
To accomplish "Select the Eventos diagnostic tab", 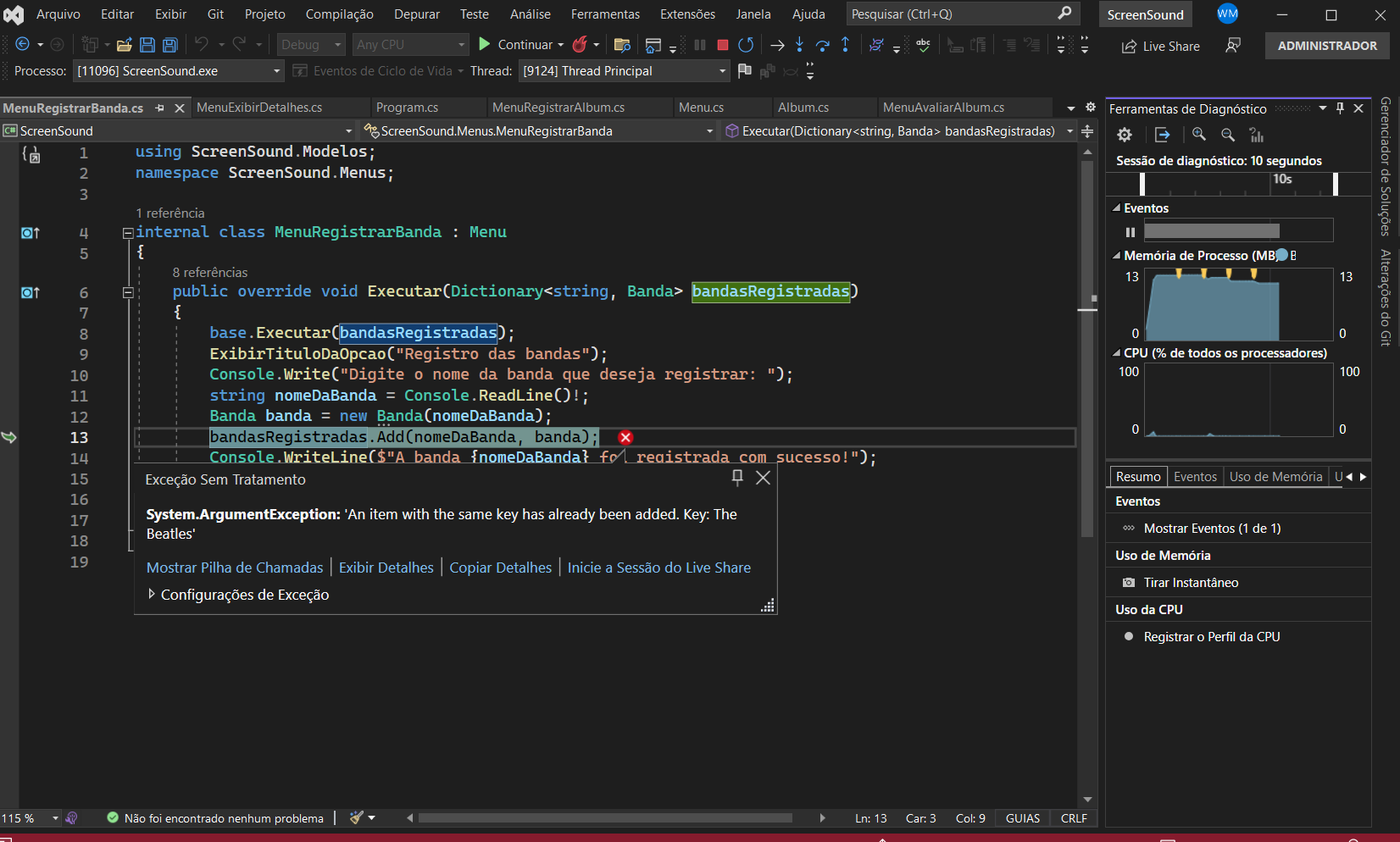I will click(x=1195, y=477).
